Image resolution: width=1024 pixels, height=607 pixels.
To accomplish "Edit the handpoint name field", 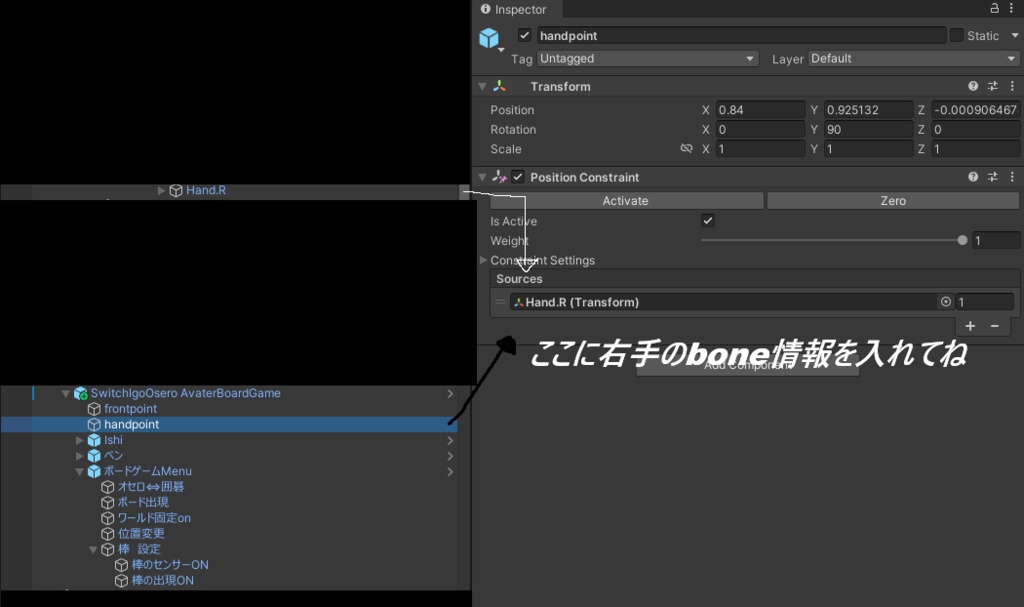I will [741, 35].
